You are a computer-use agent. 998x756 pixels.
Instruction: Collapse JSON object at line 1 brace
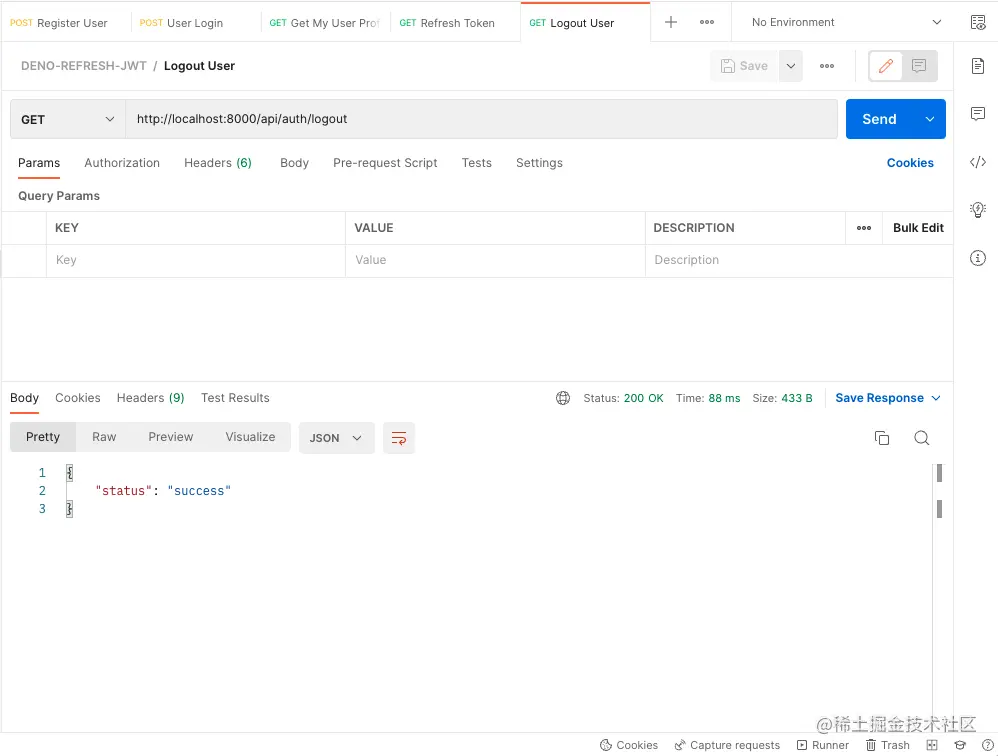[69, 473]
